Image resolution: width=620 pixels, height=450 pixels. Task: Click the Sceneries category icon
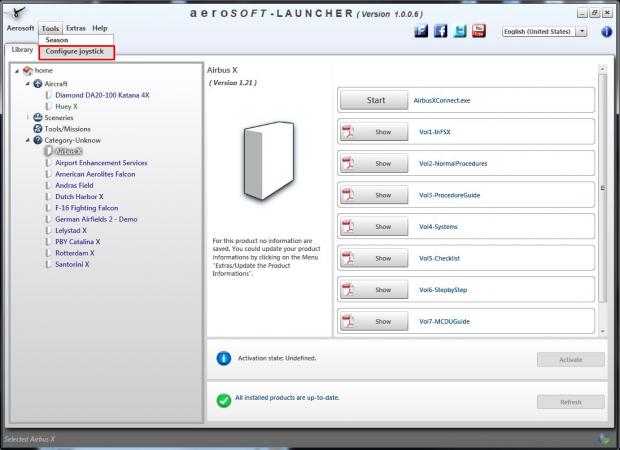(x=38, y=117)
